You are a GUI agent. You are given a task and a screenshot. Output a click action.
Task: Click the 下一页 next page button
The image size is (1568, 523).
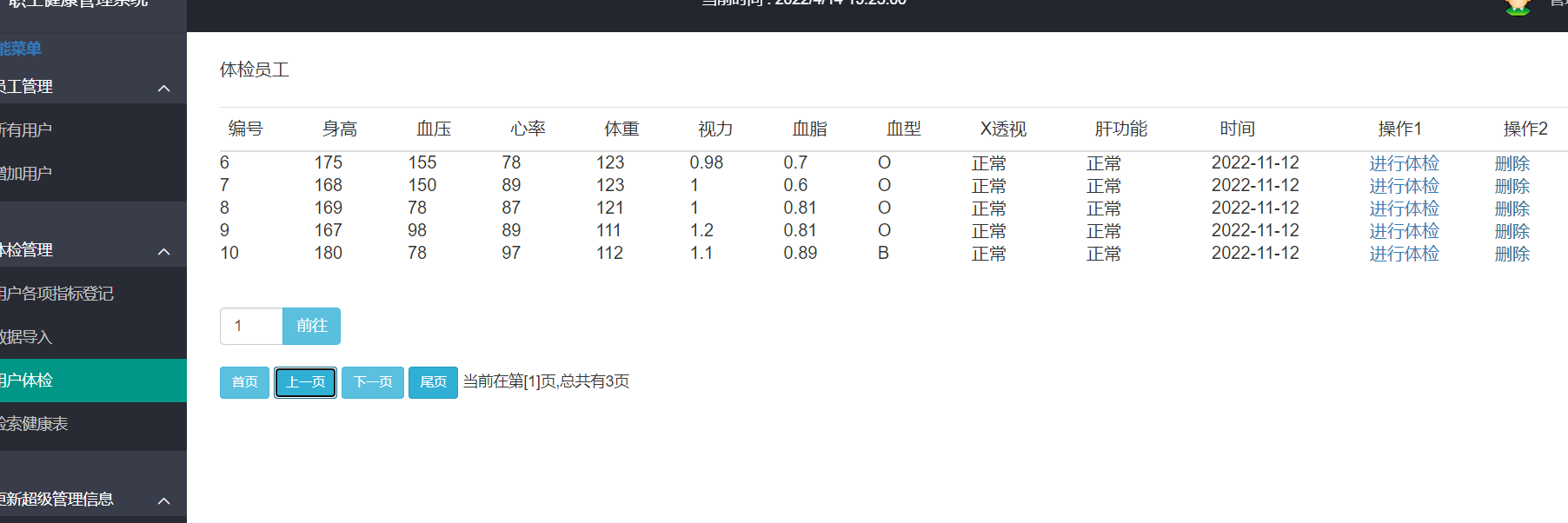pos(372,382)
